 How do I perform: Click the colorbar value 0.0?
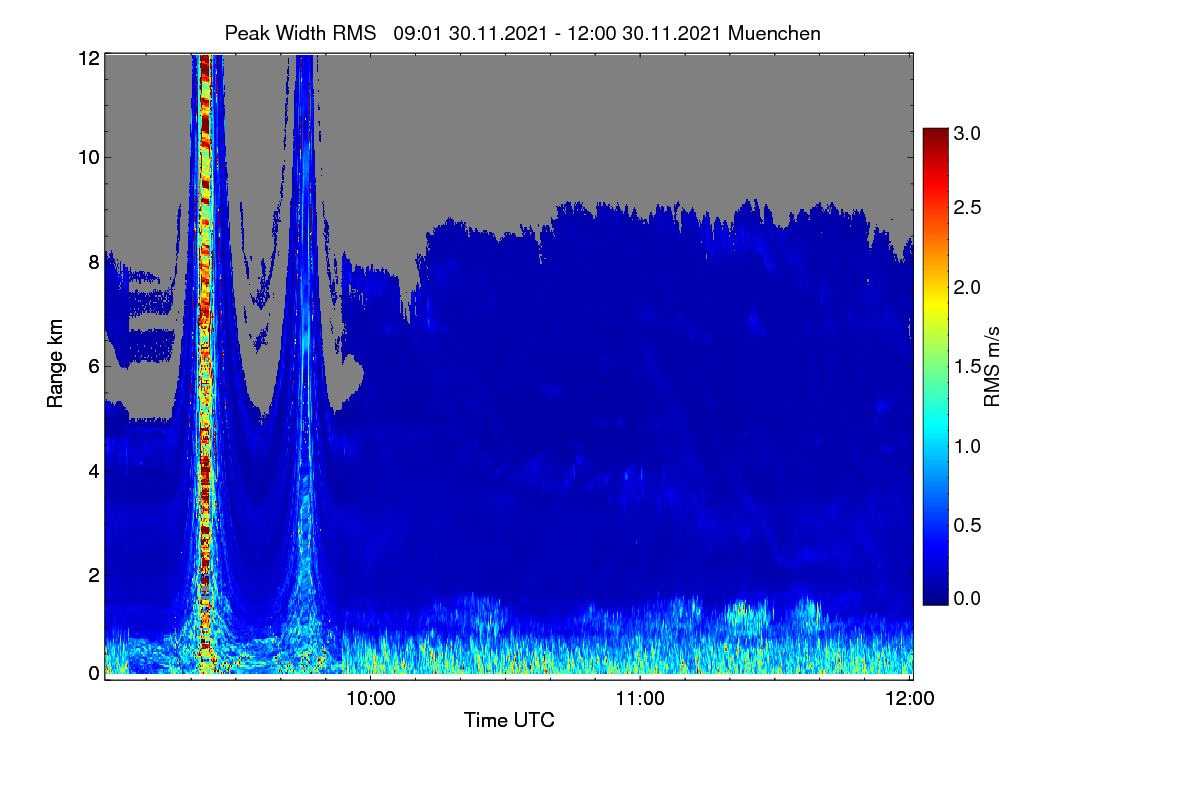point(967,598)
